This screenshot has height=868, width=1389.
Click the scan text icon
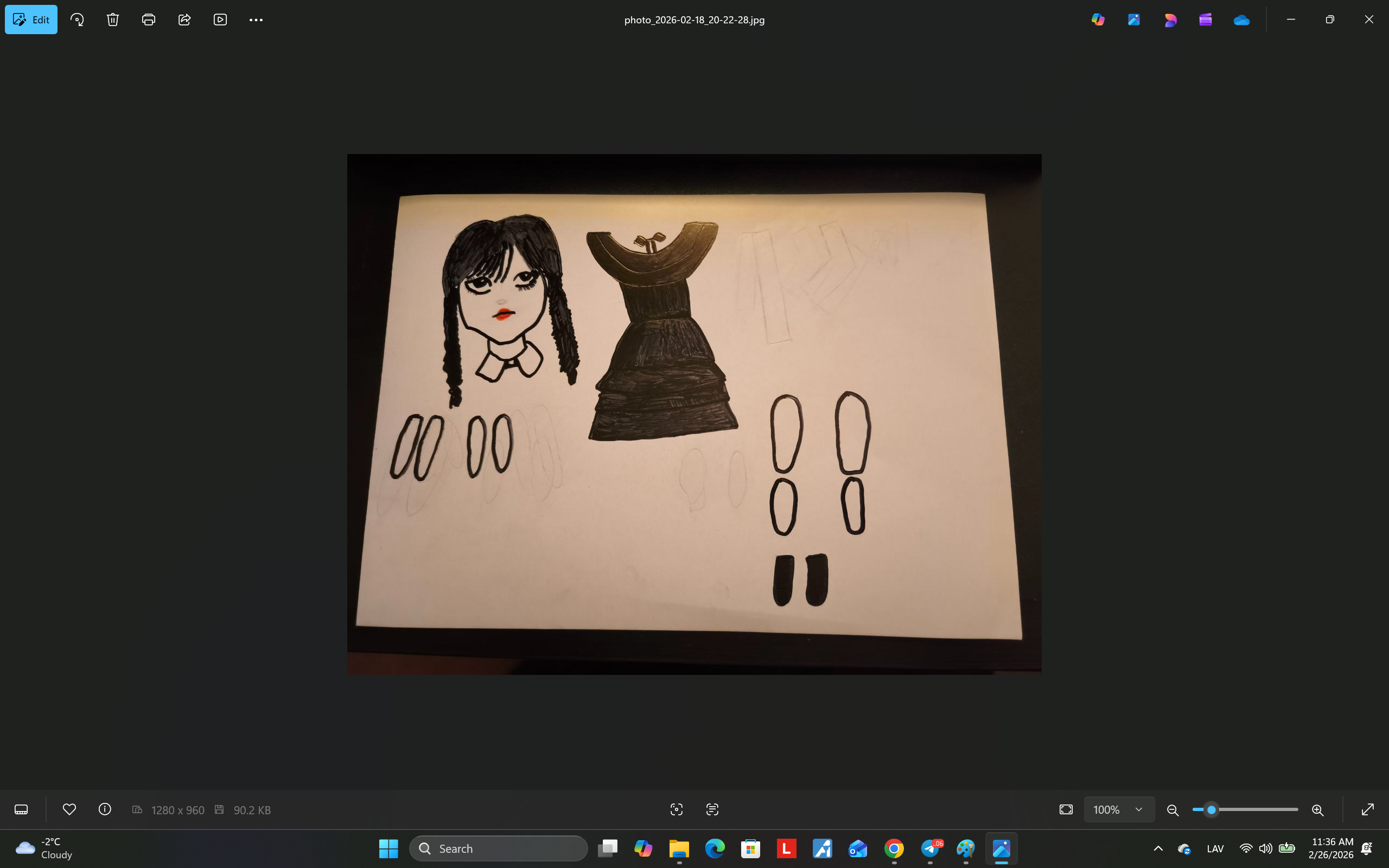pyautogui.click(x=712, y=809)
